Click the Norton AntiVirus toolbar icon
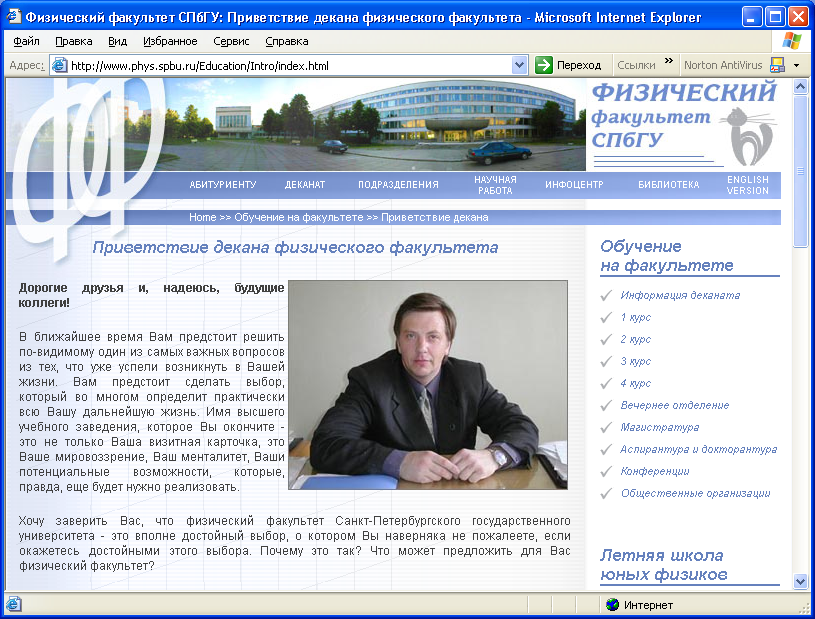 778,65
